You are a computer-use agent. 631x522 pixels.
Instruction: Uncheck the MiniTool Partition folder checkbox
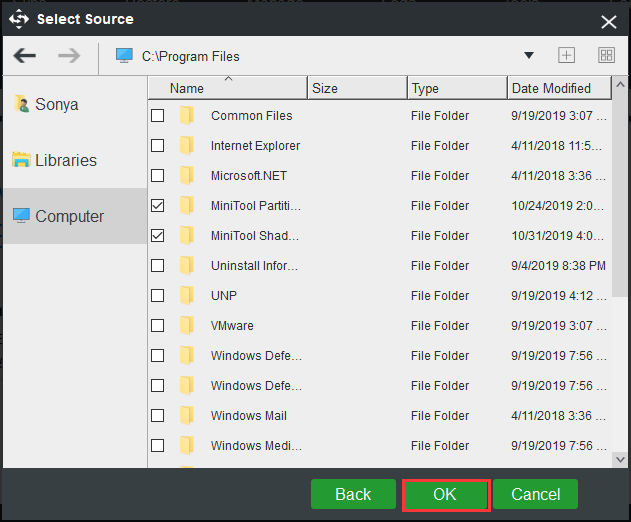point(158,206)
